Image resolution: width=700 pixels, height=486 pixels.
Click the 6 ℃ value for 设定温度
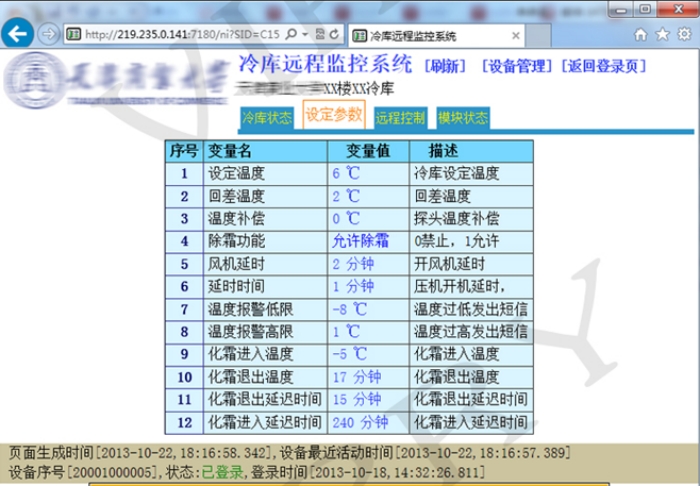click(x=345, y=173)
